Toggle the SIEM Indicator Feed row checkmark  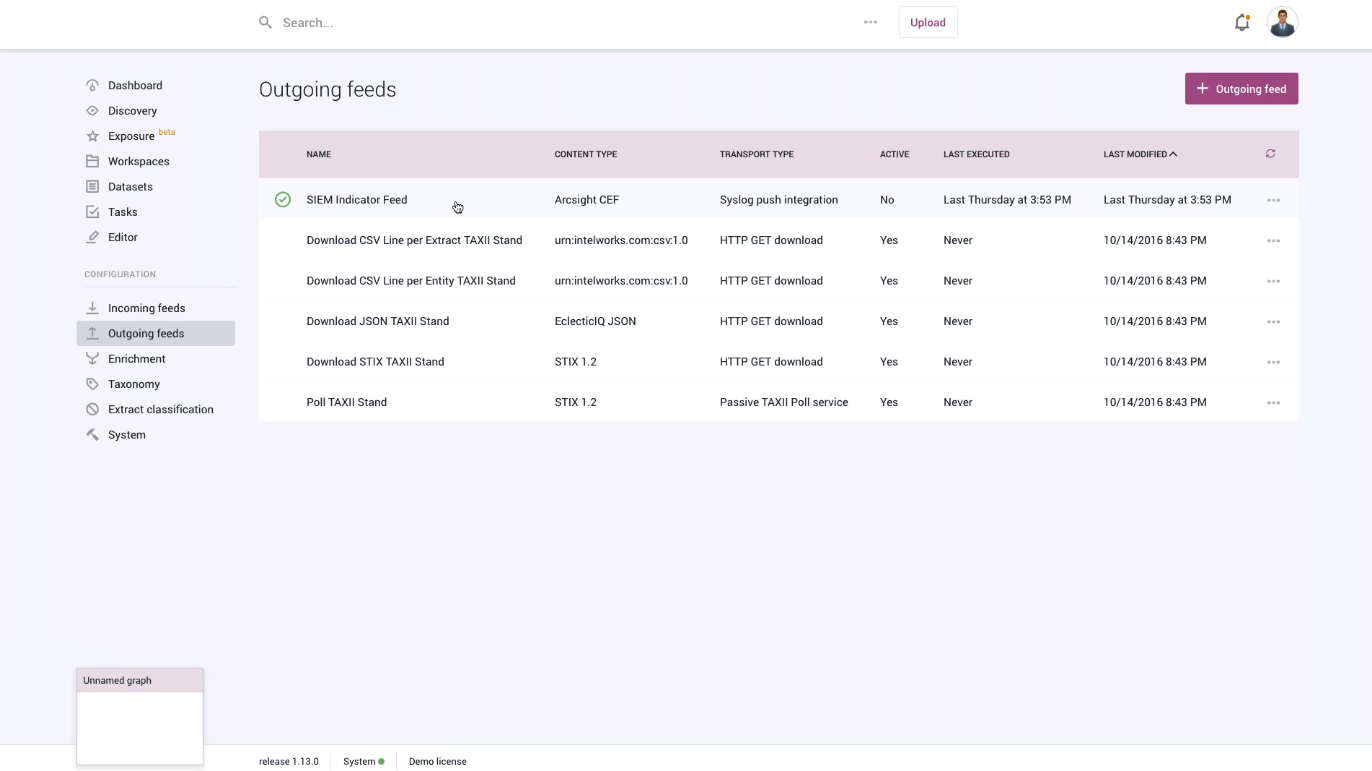click(x=283, y=200)
